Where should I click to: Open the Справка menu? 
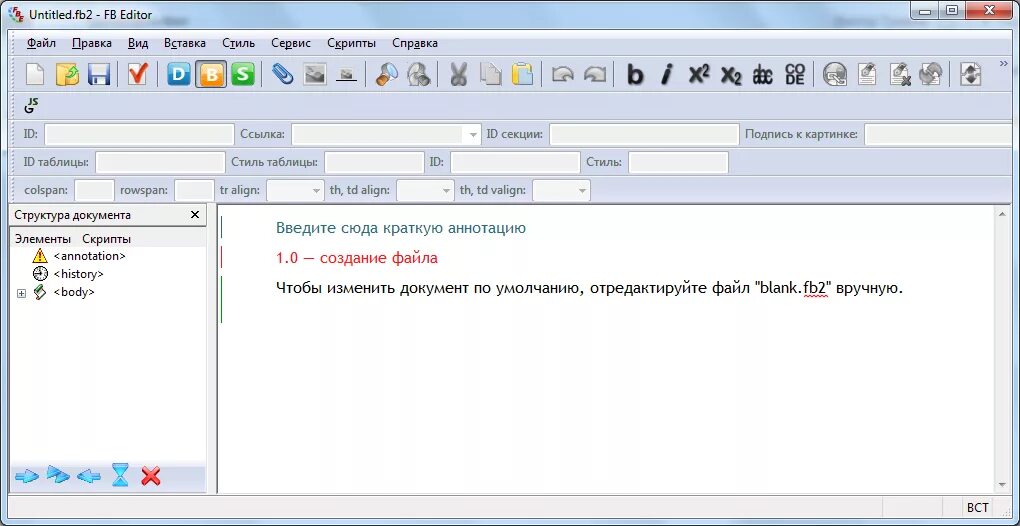[414, 44]
